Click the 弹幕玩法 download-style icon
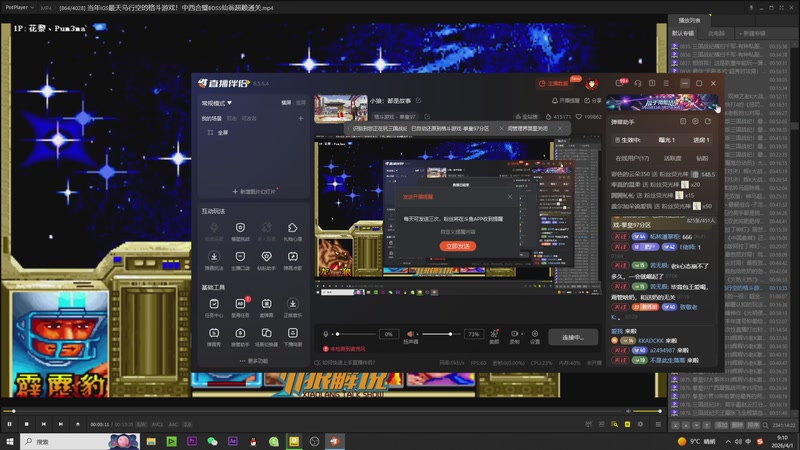Screen dimensions: 800x450 214,257
